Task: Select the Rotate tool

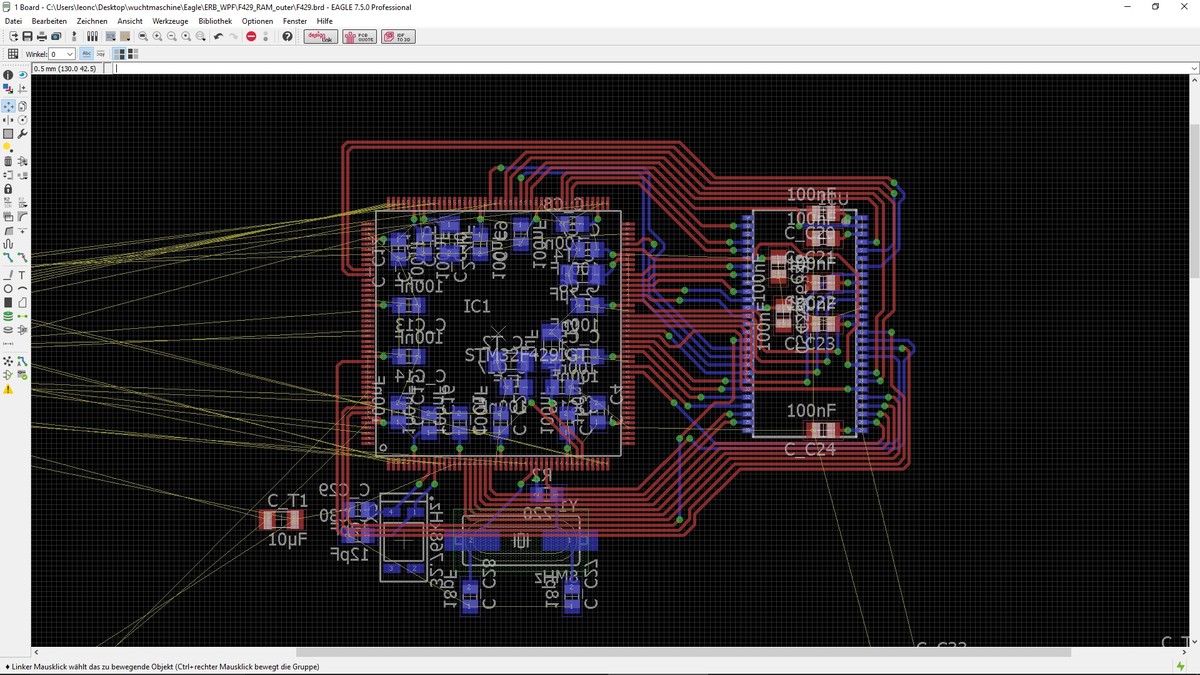Action: tap(22, 120)
